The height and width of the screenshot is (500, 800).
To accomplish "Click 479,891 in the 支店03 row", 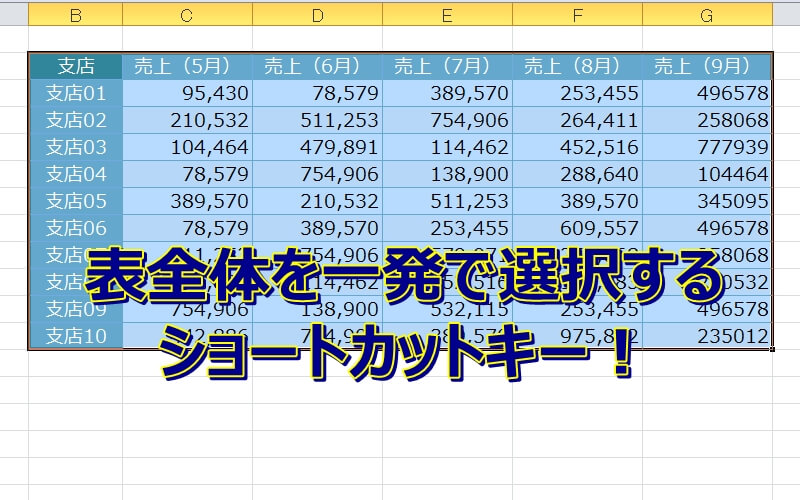I will 317,147.
